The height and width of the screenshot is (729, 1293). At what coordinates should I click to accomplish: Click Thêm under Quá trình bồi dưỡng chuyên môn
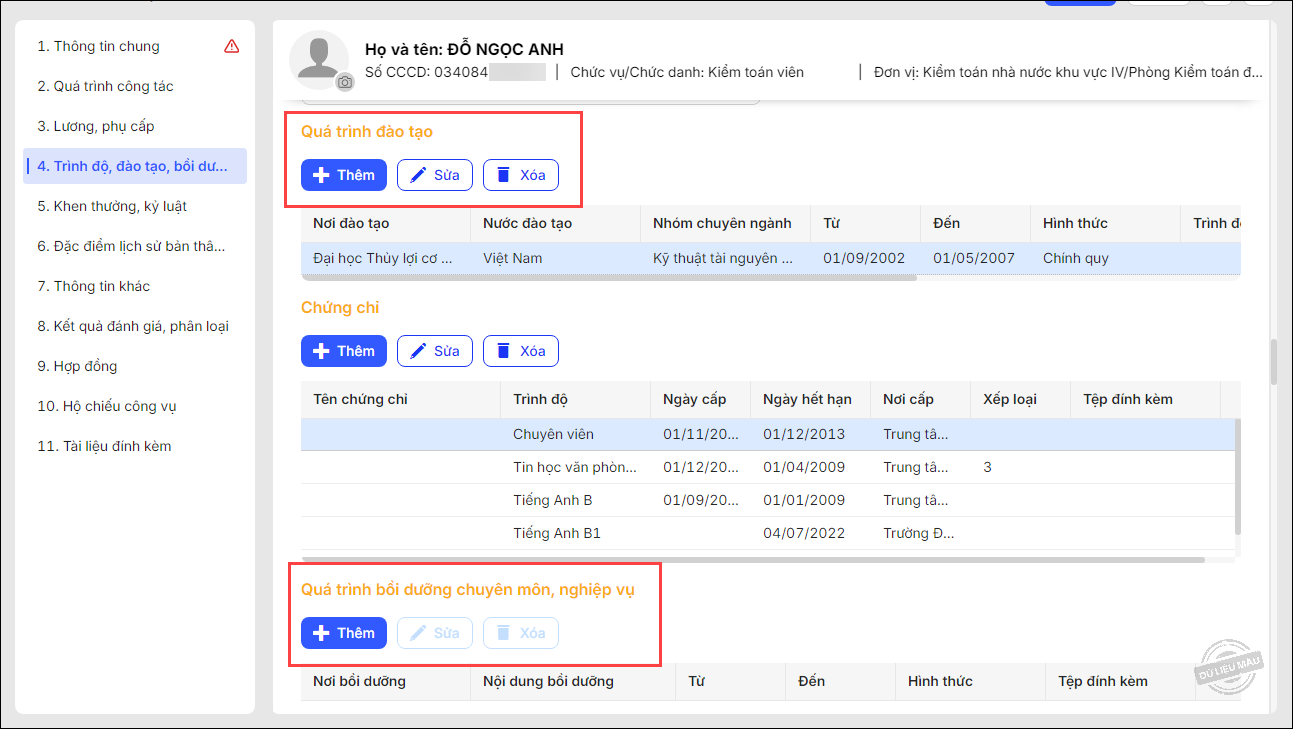pyautogui.click(x=344, y=633)
